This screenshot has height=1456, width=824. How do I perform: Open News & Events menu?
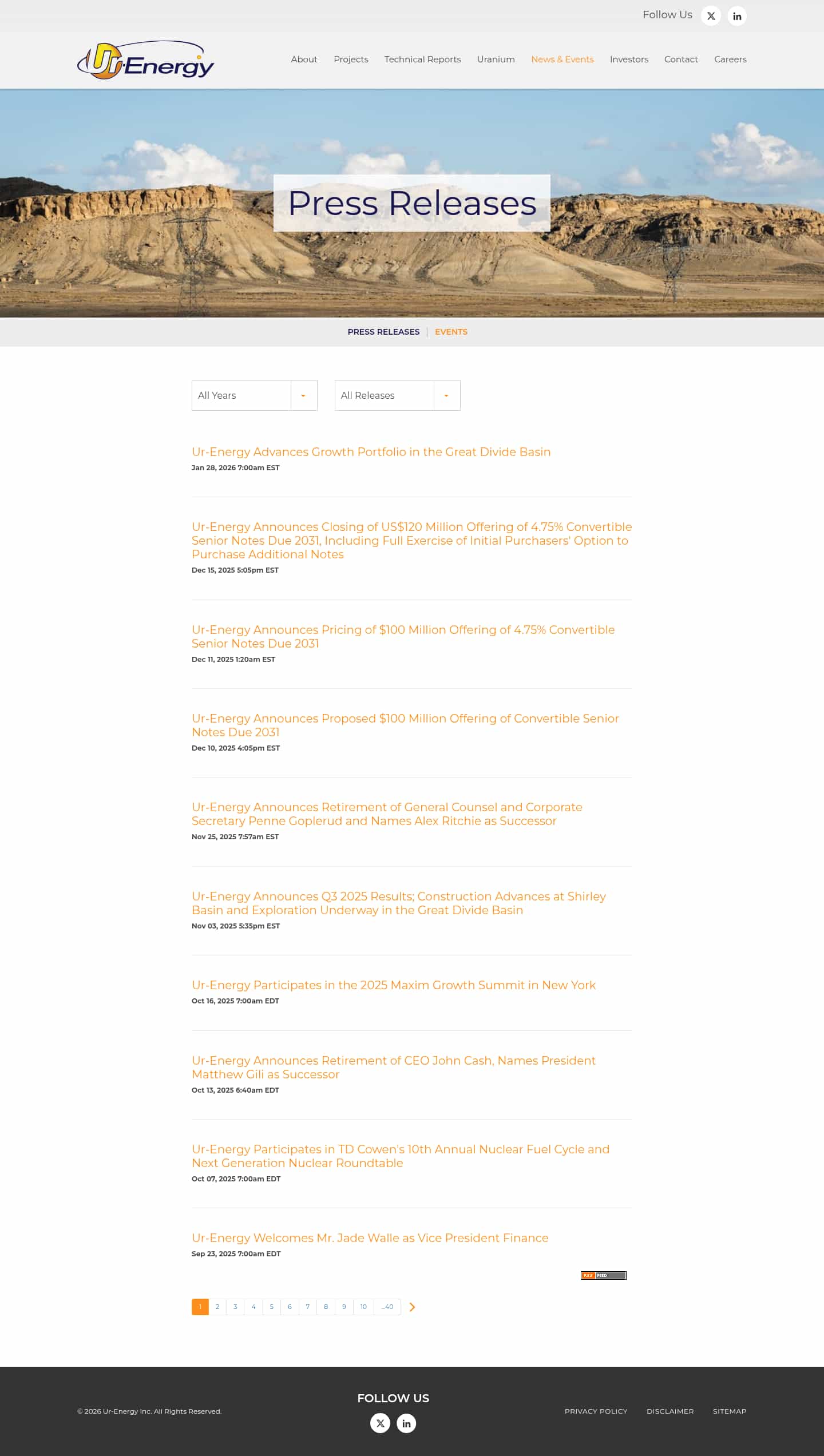(x=562, y=59)
